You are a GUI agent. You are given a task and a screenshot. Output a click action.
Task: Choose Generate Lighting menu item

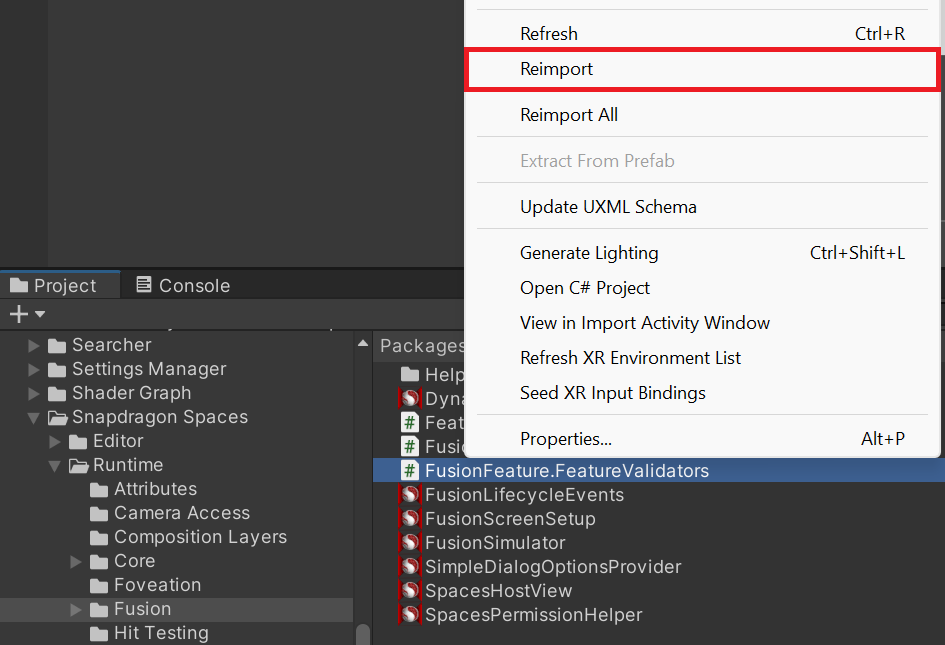[x=702, y=253]
